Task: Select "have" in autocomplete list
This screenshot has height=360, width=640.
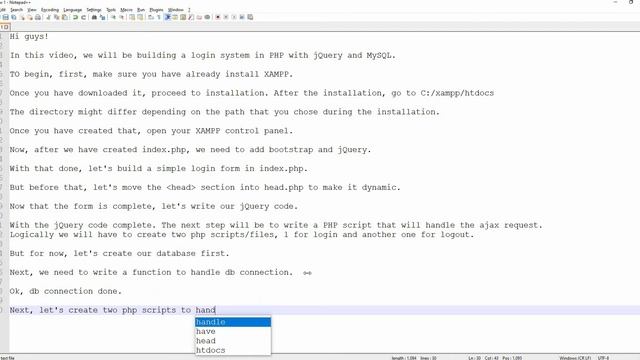Action: click(233, 331)
